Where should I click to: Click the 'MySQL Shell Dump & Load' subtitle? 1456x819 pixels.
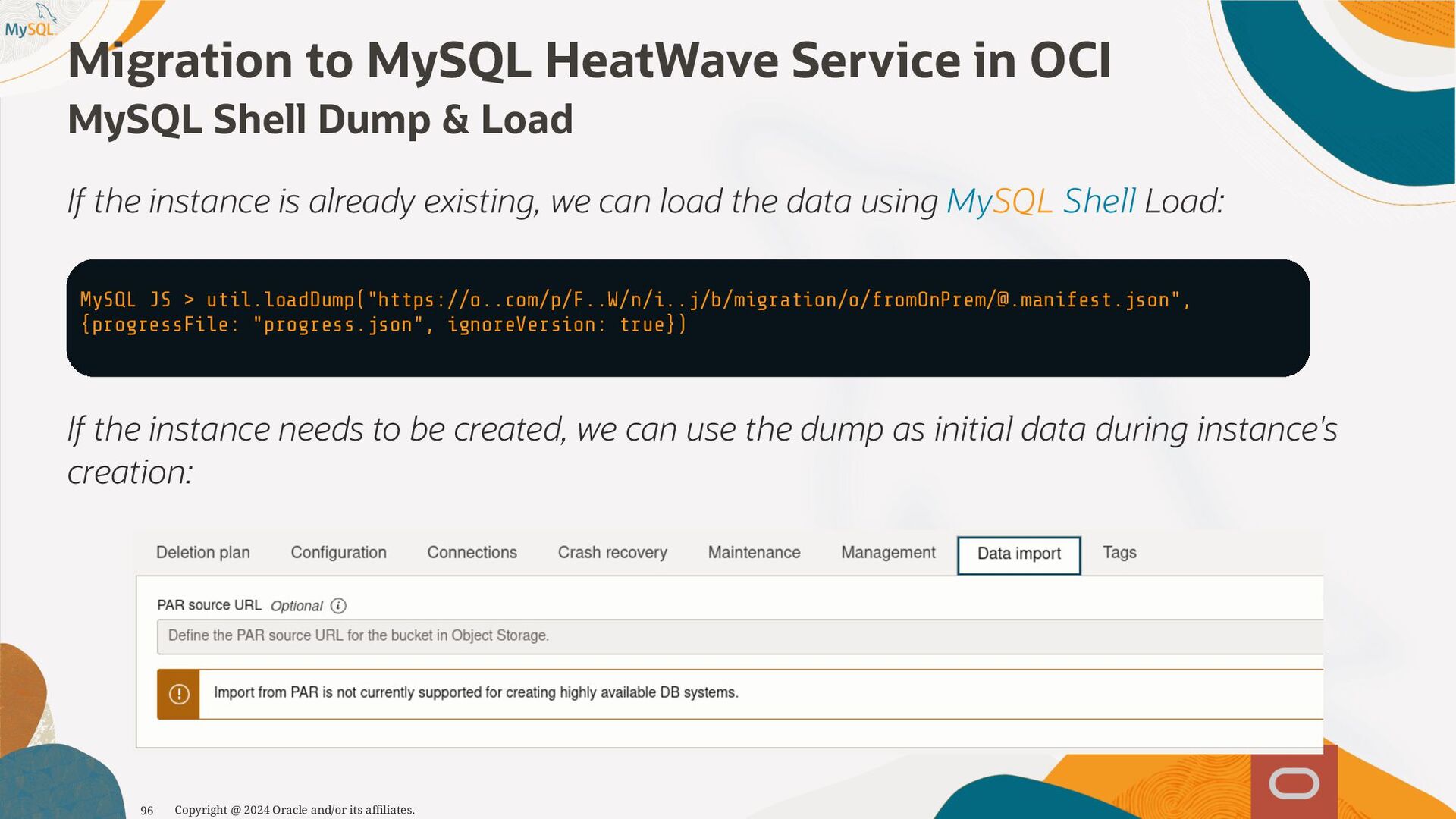[320, 120]
